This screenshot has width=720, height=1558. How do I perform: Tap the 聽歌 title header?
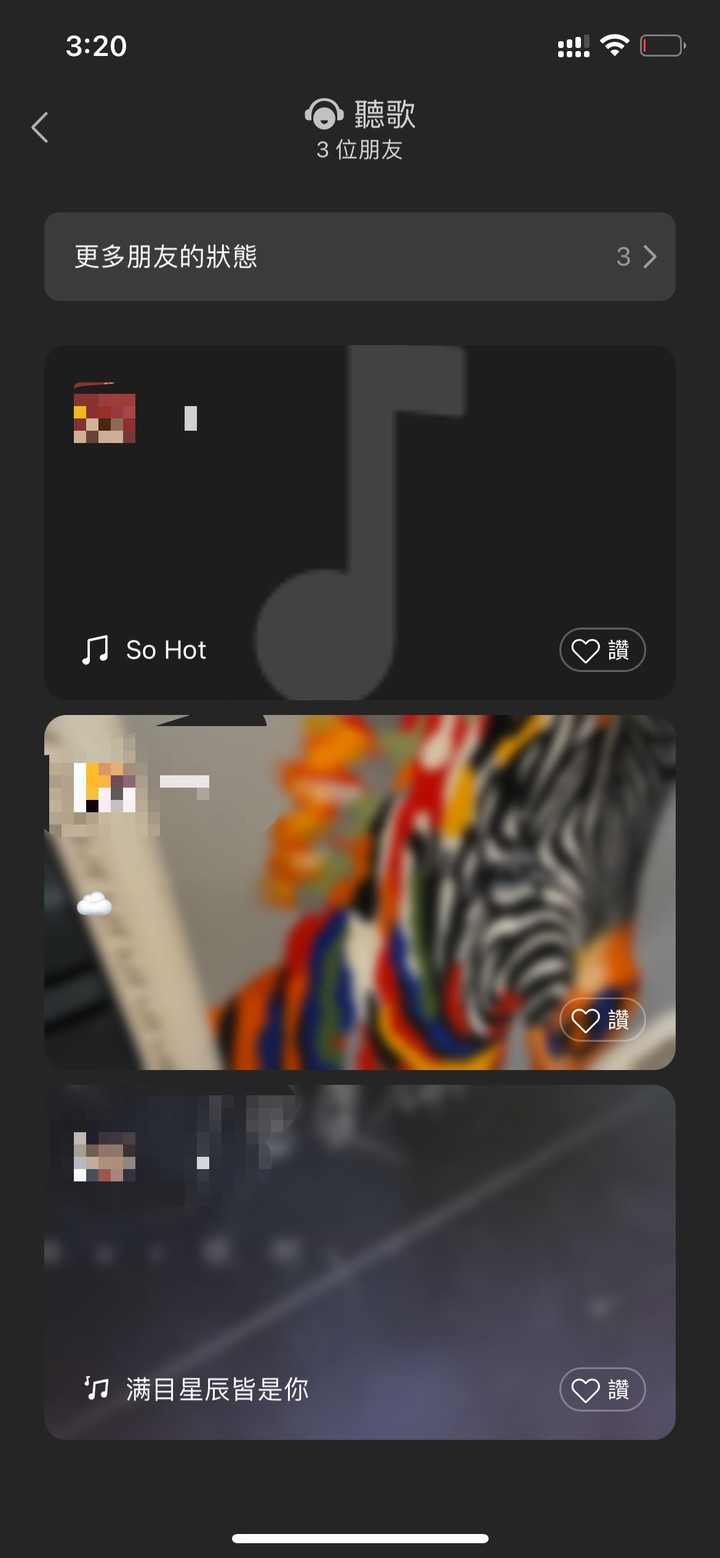click(385, 114)
